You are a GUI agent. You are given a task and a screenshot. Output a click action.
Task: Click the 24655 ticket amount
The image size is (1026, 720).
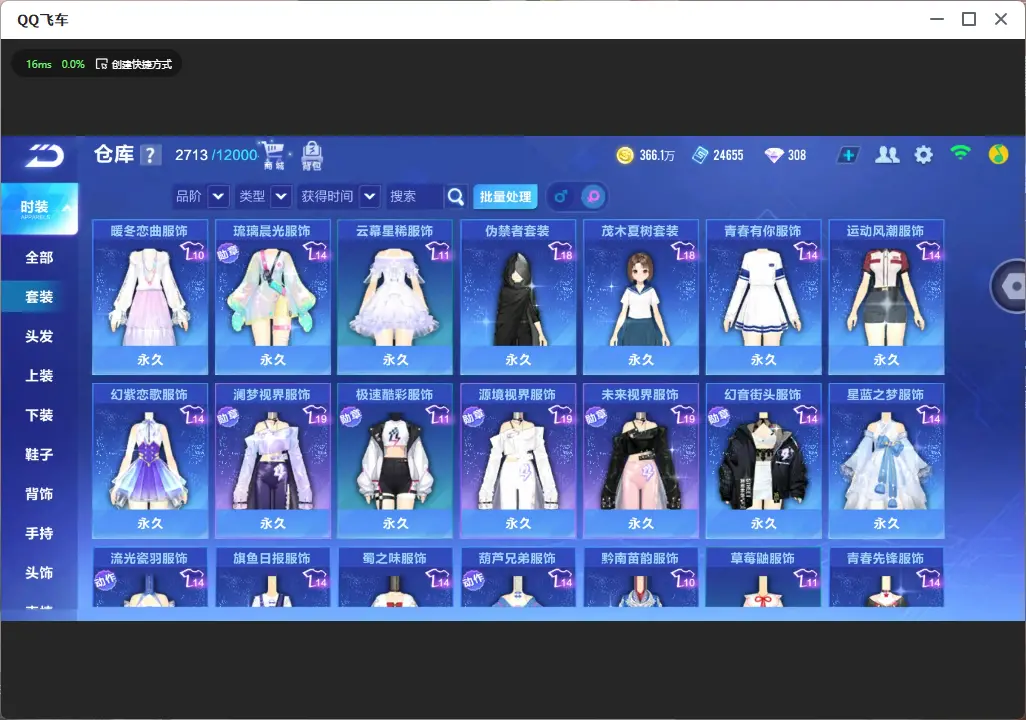[x=728, y=155]
